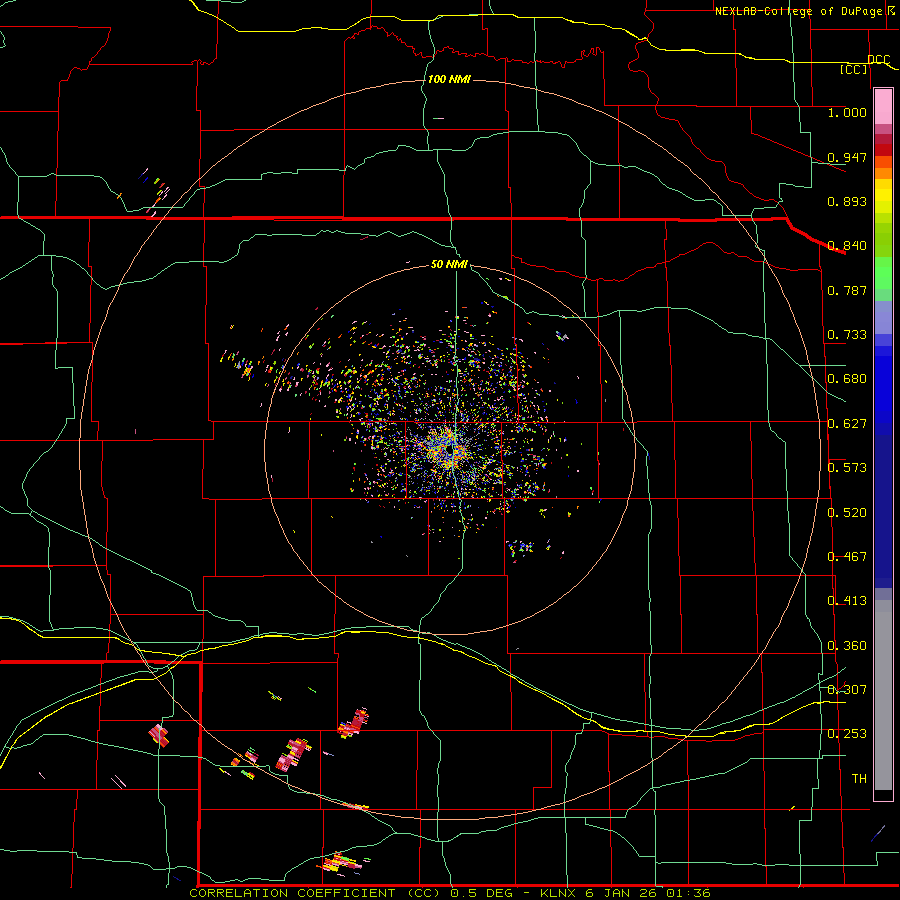Click the 100 NMI range ring label

(x=449, y=79)
